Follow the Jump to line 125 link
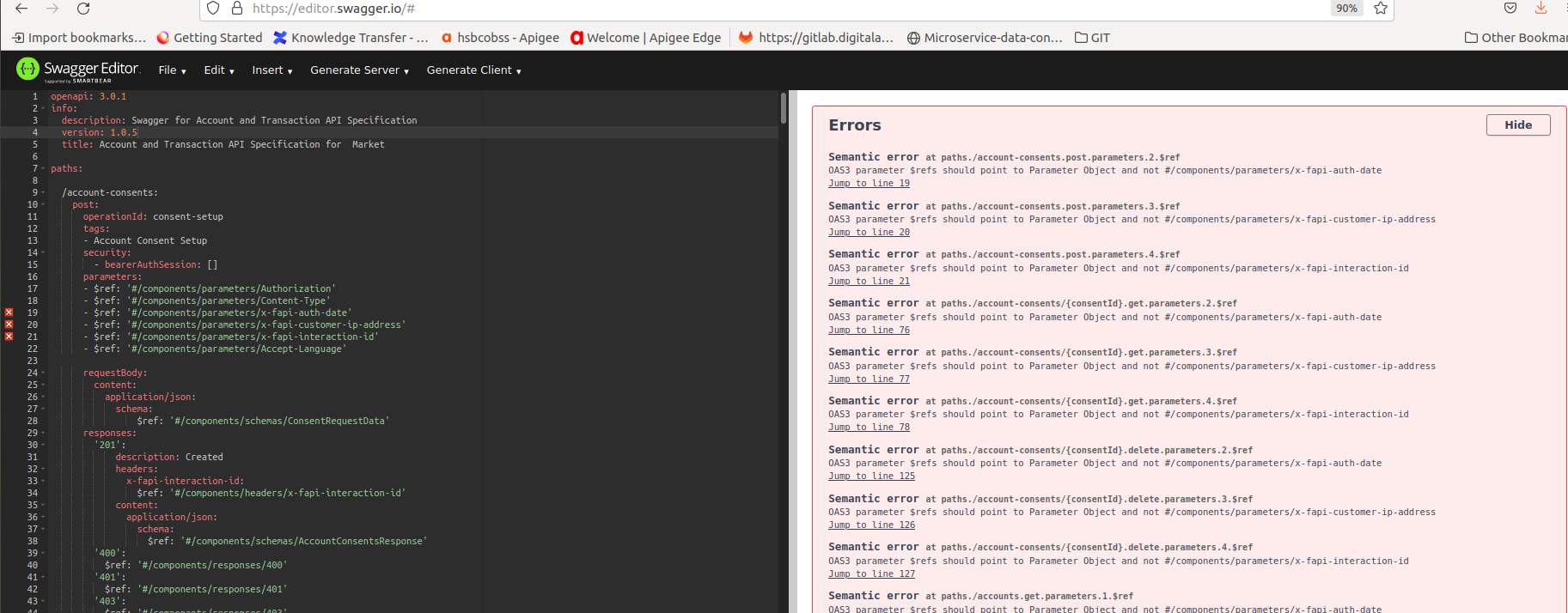Image resolution: width=1568 pixels, height=613 pixels. (871, 476)
